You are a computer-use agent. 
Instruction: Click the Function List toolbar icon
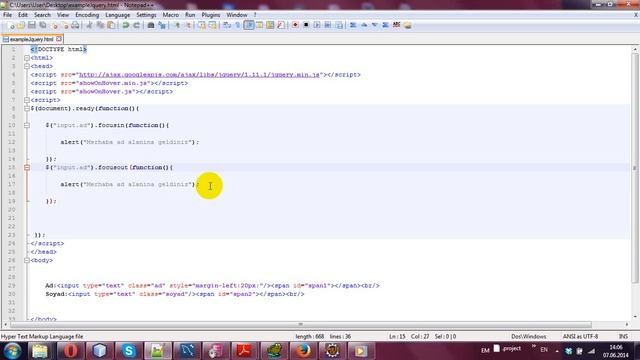coord(281,25)
